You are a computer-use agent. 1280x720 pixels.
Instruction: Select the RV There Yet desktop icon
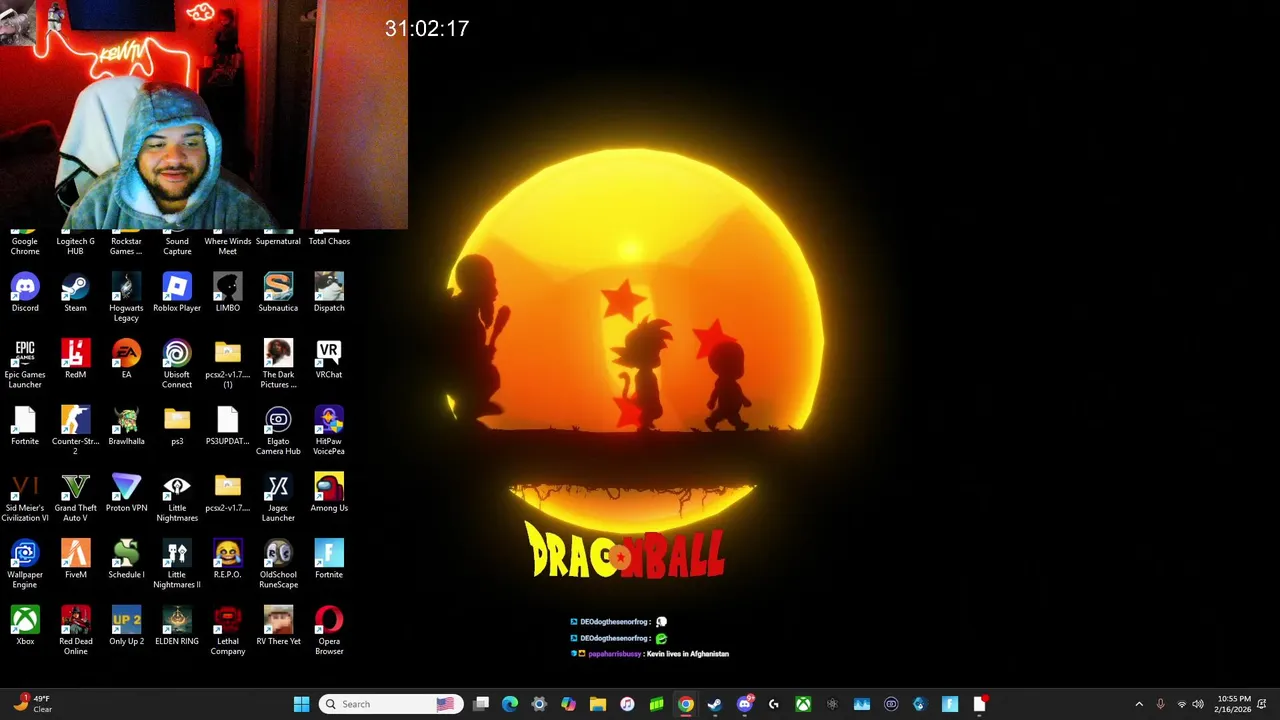click(x=278, y=627)
